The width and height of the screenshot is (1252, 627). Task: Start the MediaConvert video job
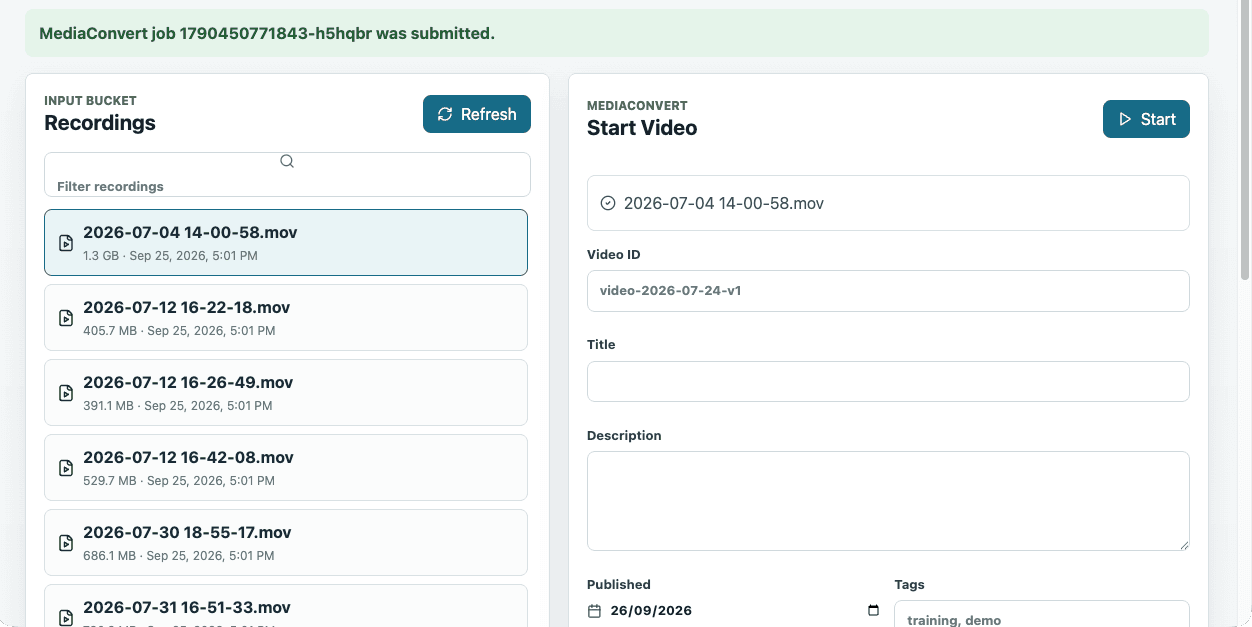[x=1146, y=119]
